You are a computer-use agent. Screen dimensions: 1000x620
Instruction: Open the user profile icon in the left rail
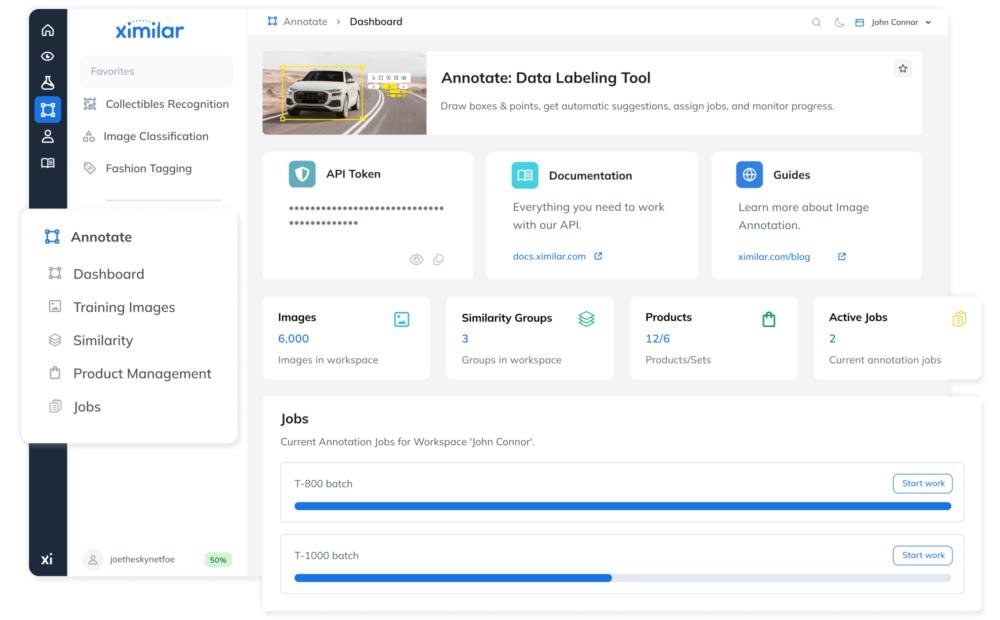click(x=47, y=136)
